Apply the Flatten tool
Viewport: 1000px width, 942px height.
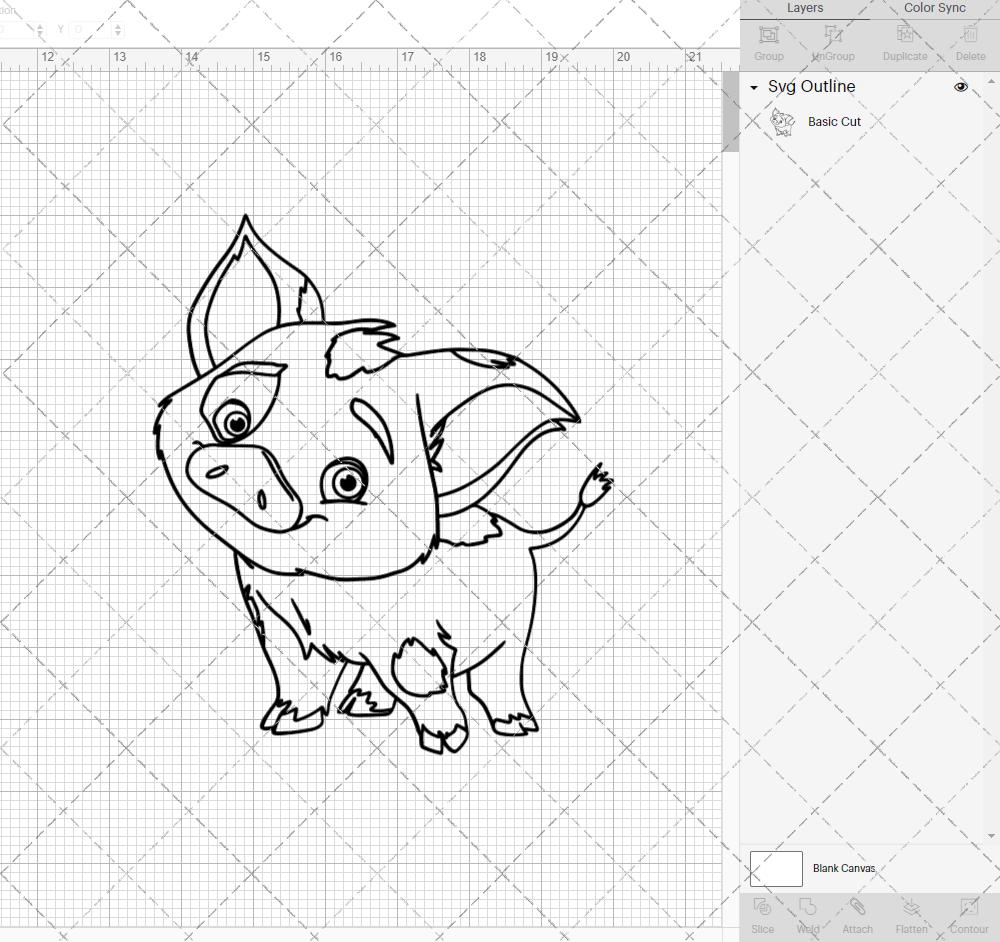point(911,915)
